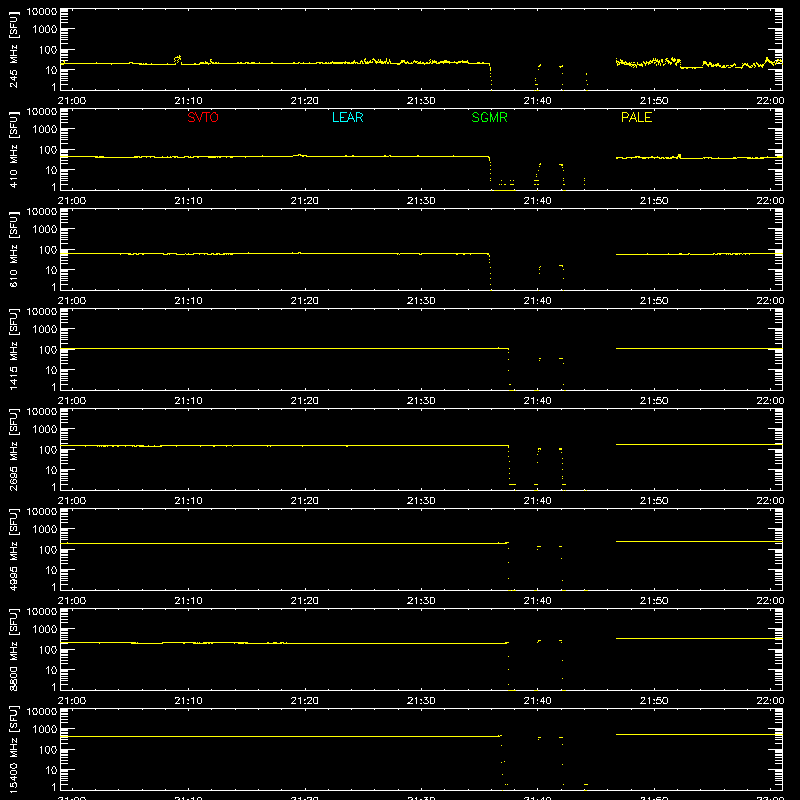This screenshot has width=800, height=800.
Task: Click the 21:30 tick label under 1415 MHz plot
Action: (x=421, y=401)
